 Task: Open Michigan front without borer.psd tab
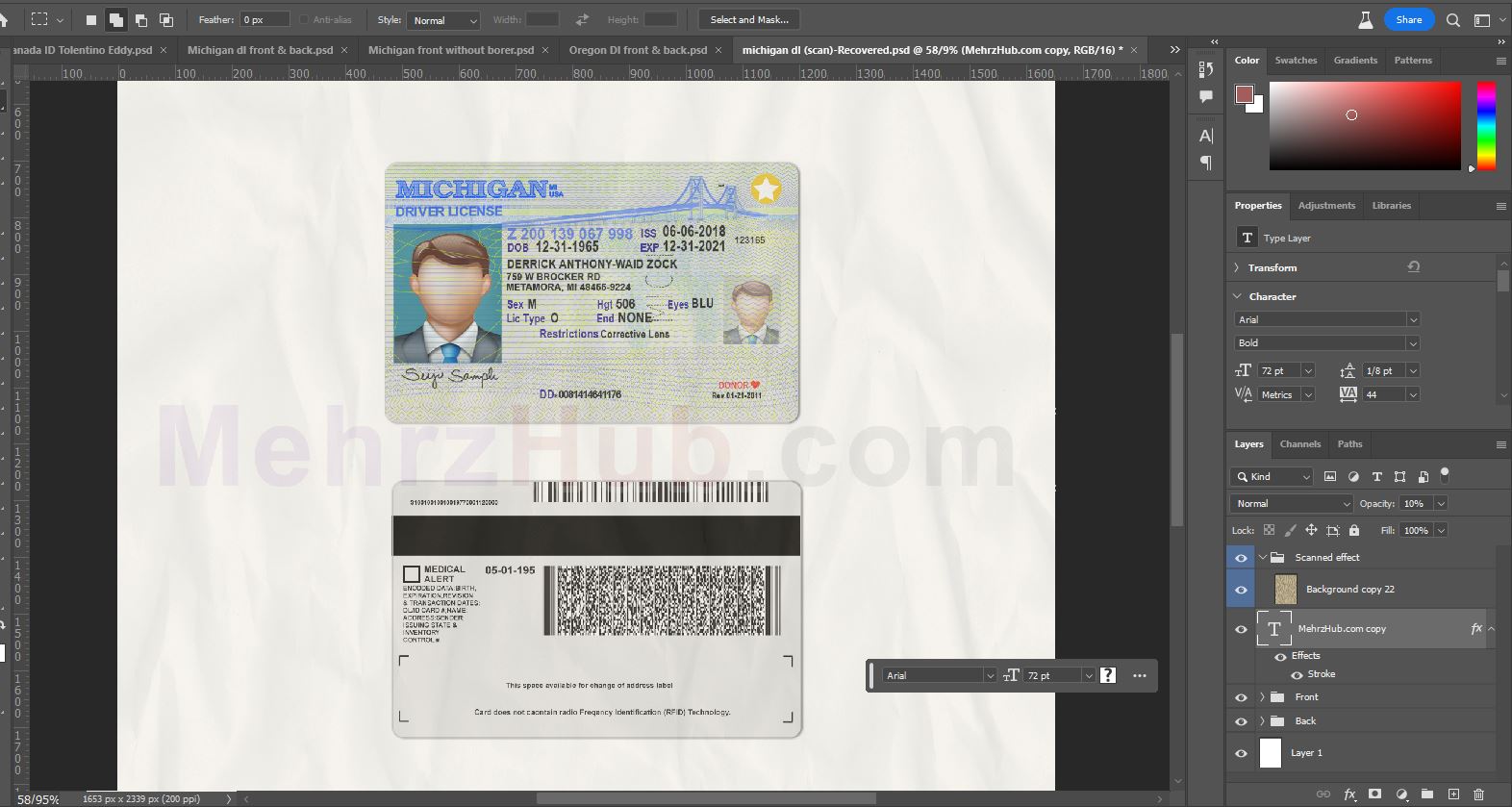point(451,50)
